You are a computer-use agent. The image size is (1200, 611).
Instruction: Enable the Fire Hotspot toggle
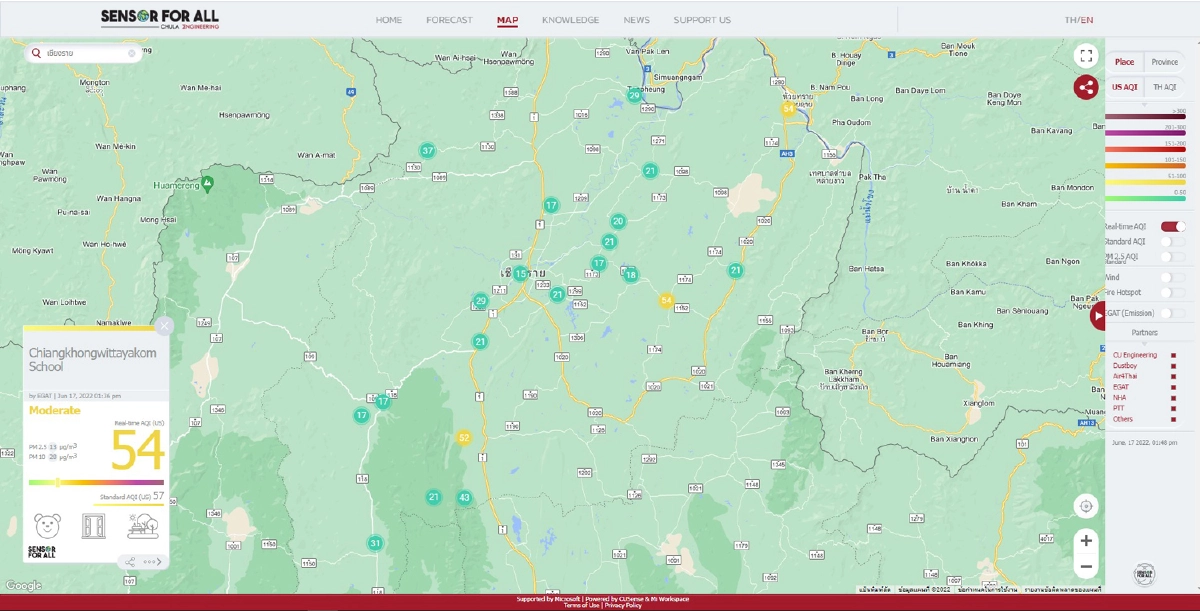point(1172,292)
